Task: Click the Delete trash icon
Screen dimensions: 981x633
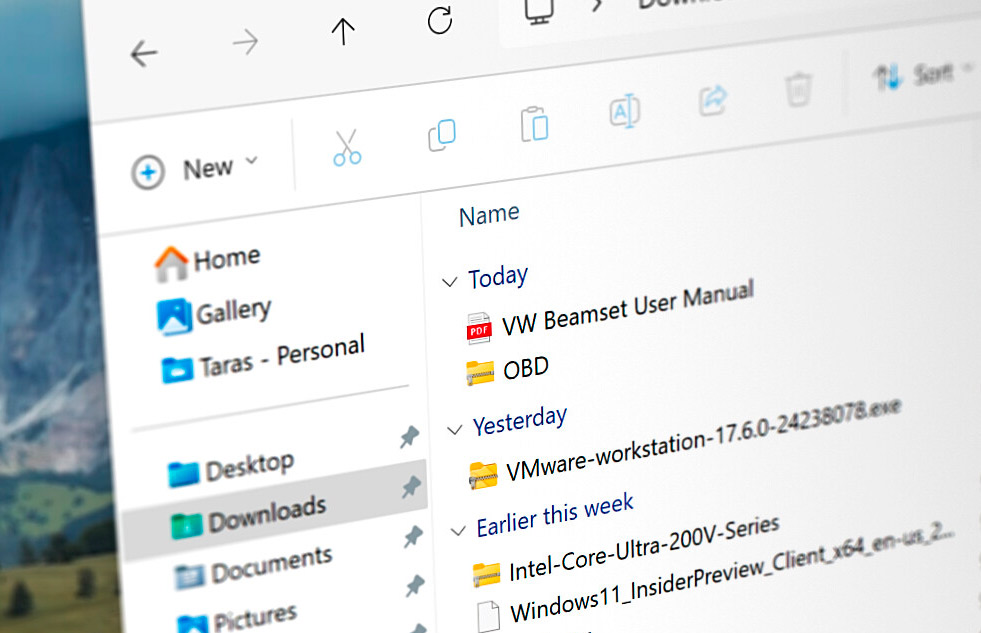Action: (x=797, y=90)
